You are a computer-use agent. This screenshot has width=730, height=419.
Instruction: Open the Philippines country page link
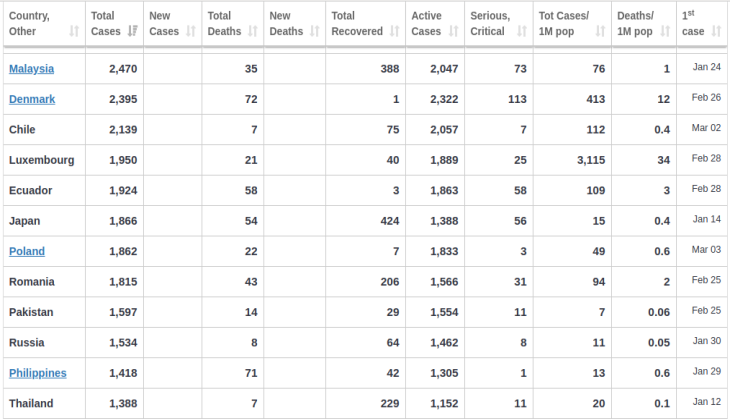pos(38,373)
